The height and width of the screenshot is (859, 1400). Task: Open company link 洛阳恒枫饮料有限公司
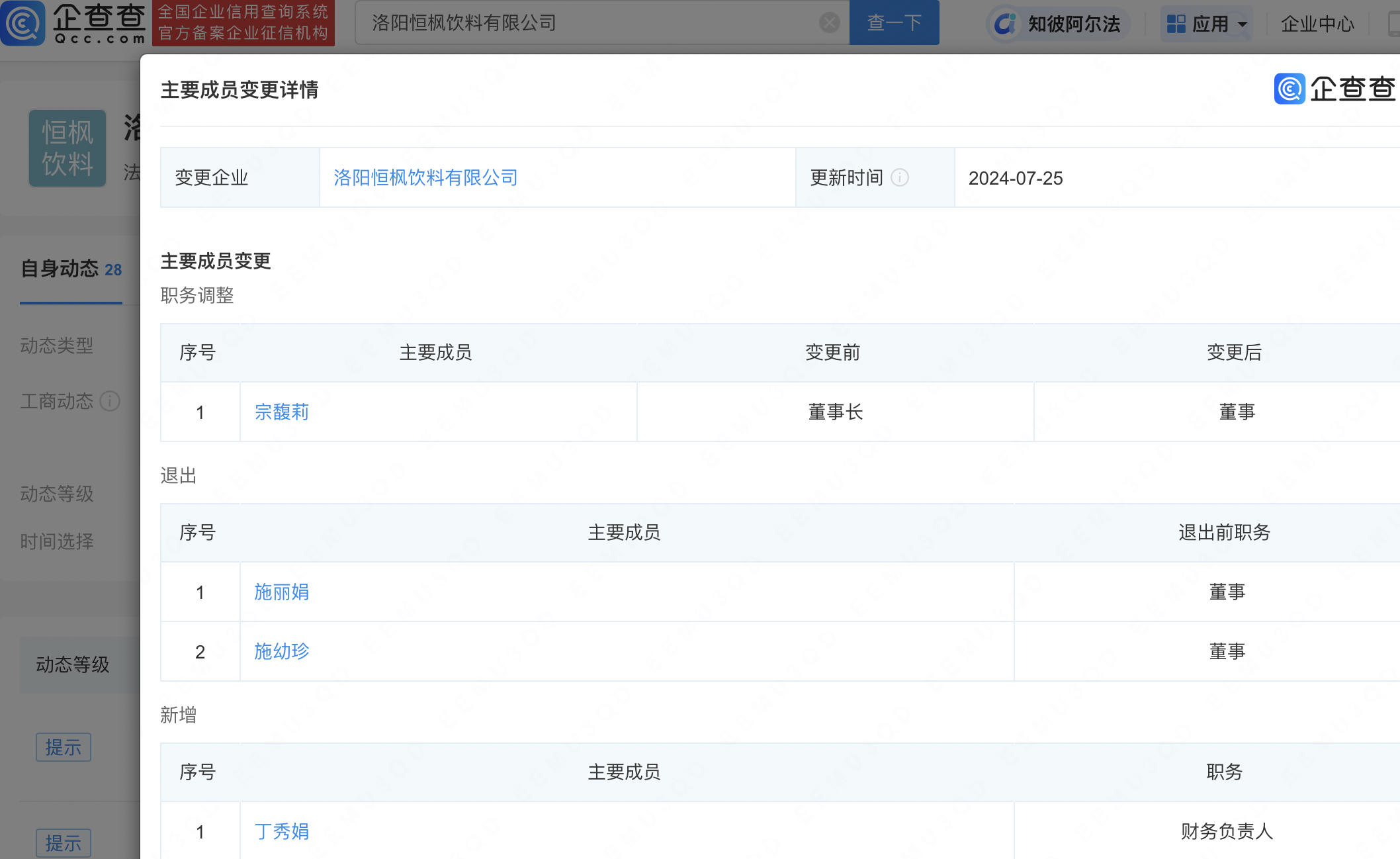(x=425, y=177)
